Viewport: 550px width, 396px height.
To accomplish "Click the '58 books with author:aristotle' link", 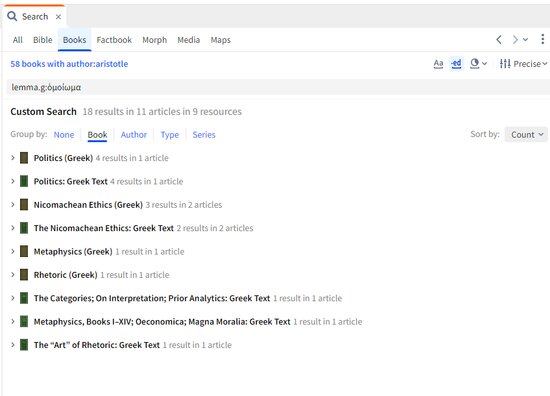I will click(x=69, y=64).
